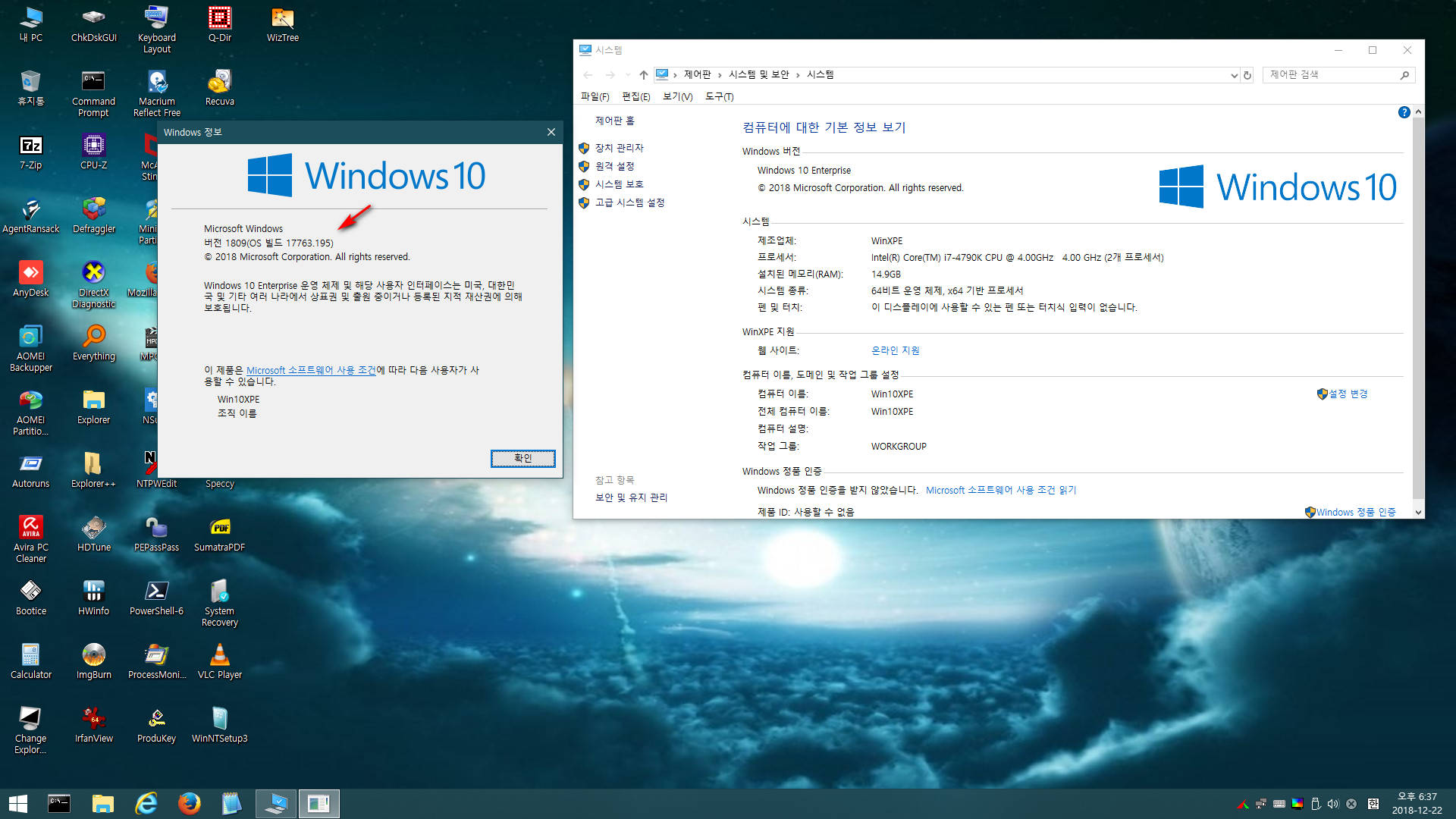Viewport: 1456px width, 819px height.
Task: Click the 온라인 지원 website link
Action: click(895, 350)
